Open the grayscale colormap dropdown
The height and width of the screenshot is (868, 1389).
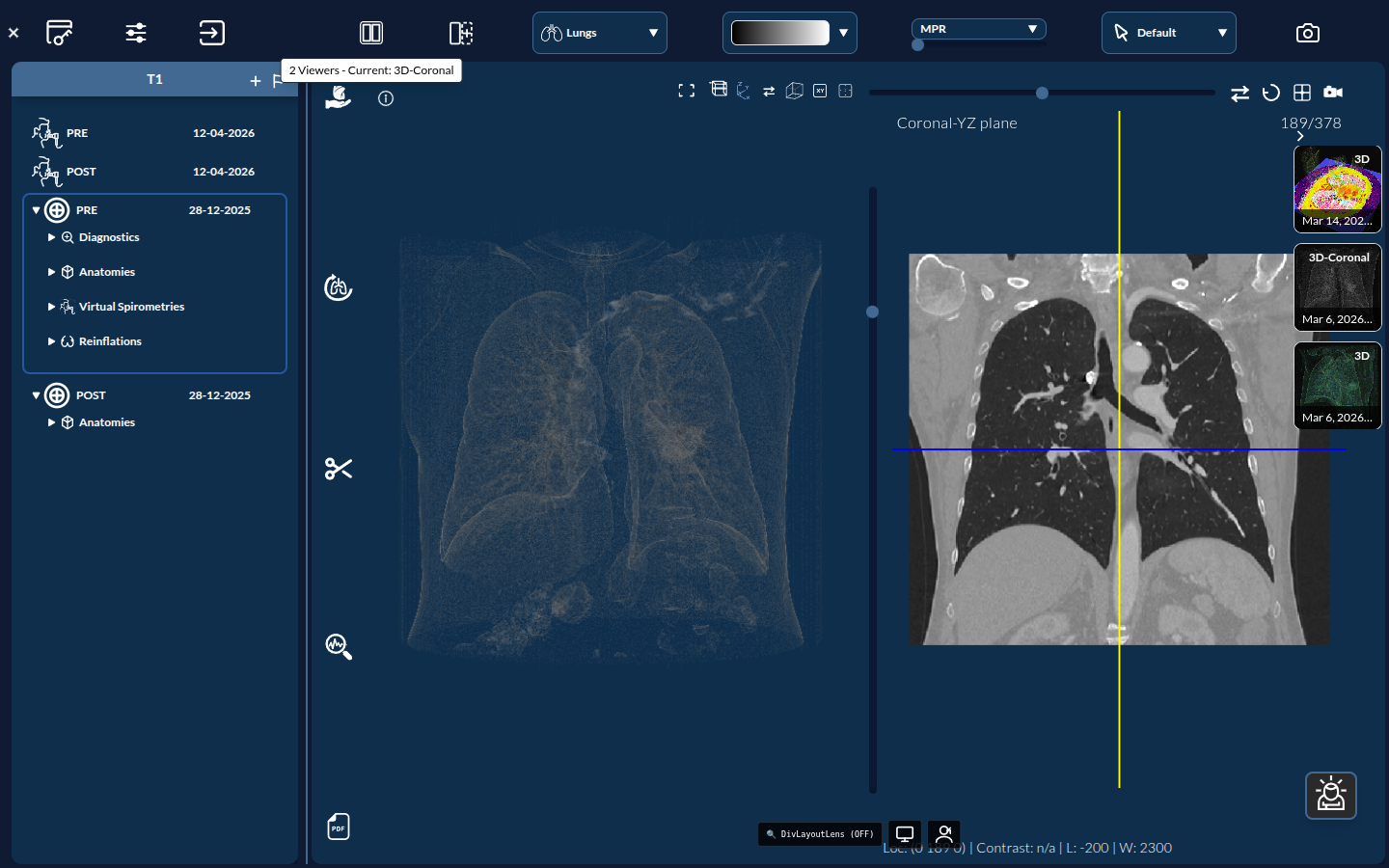click(x=790, y=33)
